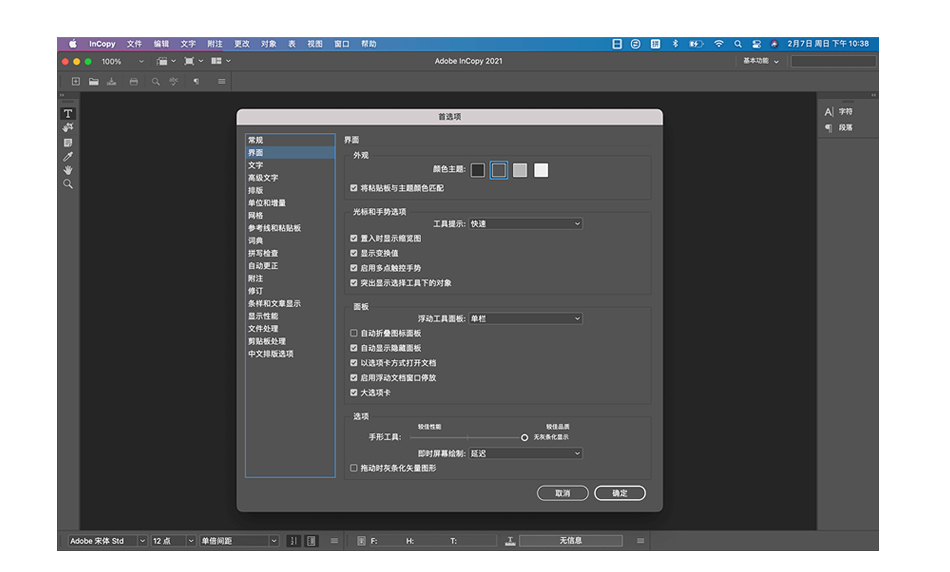This screenshot has width=950, height=572.
Task: Choose the lightest color theme swatch
Action: (541, 170)
